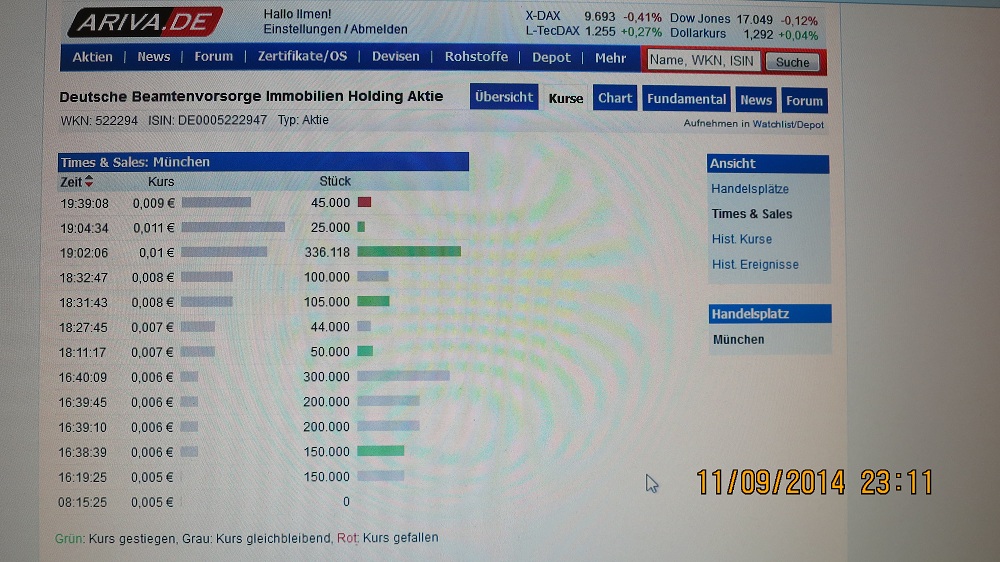
Task: Open the Fundamental tab
Action: click(x=686, y=99)
